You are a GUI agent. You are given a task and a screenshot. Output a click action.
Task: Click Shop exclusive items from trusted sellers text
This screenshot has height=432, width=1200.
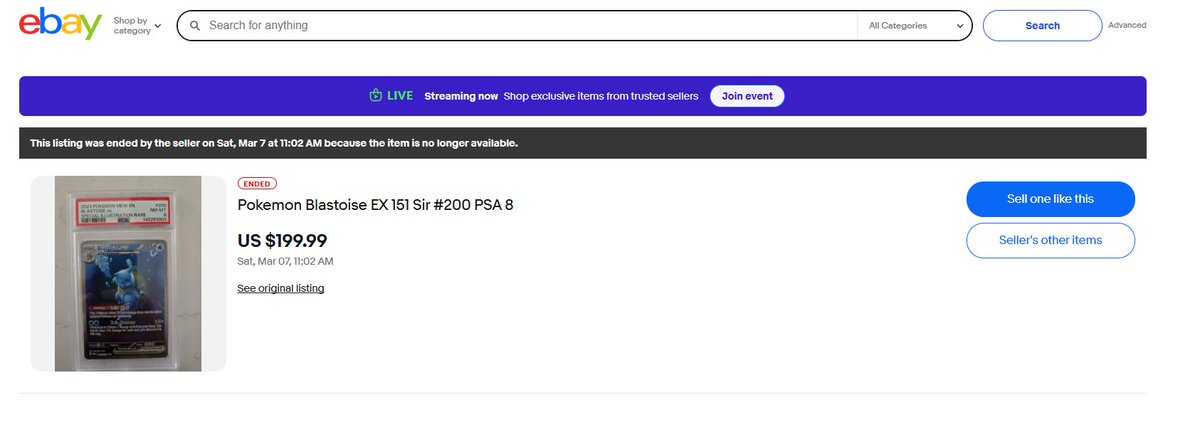pos(601,96)
